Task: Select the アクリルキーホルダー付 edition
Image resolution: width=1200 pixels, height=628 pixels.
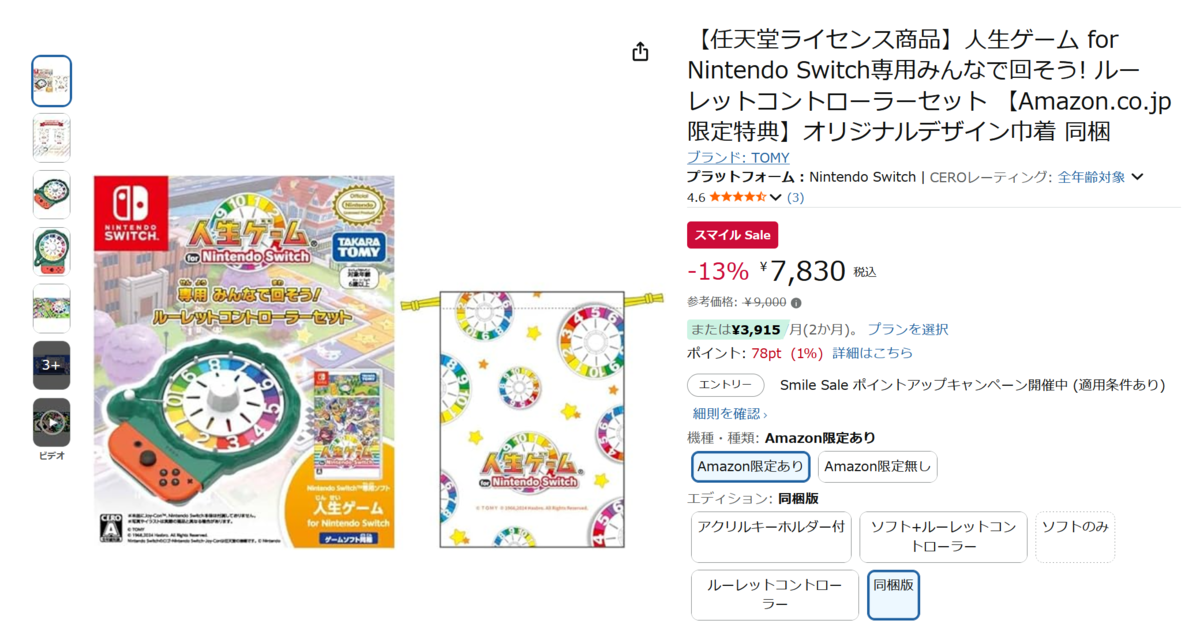Action: pyautogui.click(x=771, y=537)
